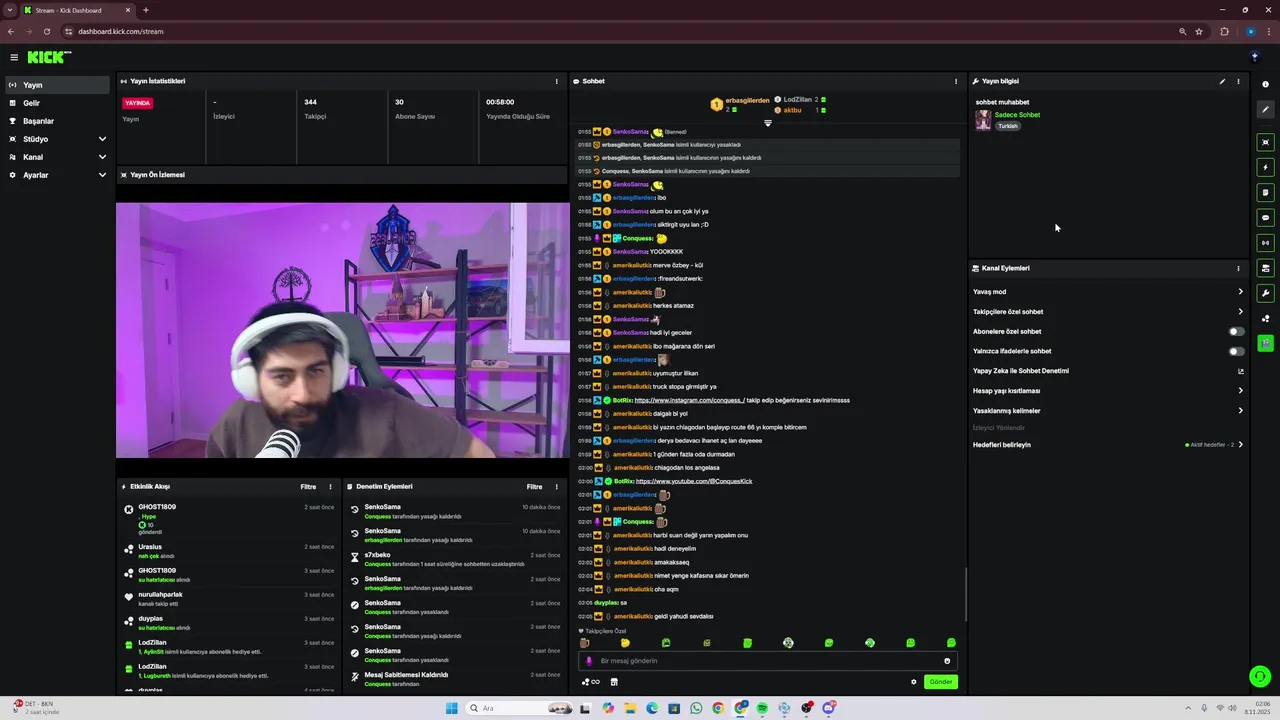Open WhatsApp from the taskbar
The image size is (1280, 720).
(x=696, y=708)
